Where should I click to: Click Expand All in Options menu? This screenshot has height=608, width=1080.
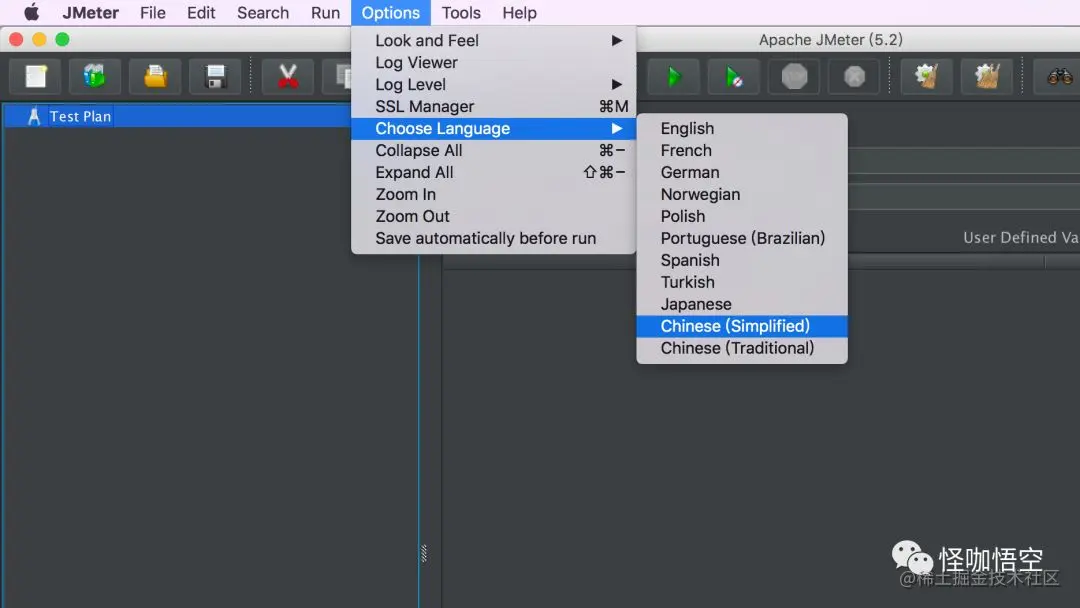click(493, 172)
